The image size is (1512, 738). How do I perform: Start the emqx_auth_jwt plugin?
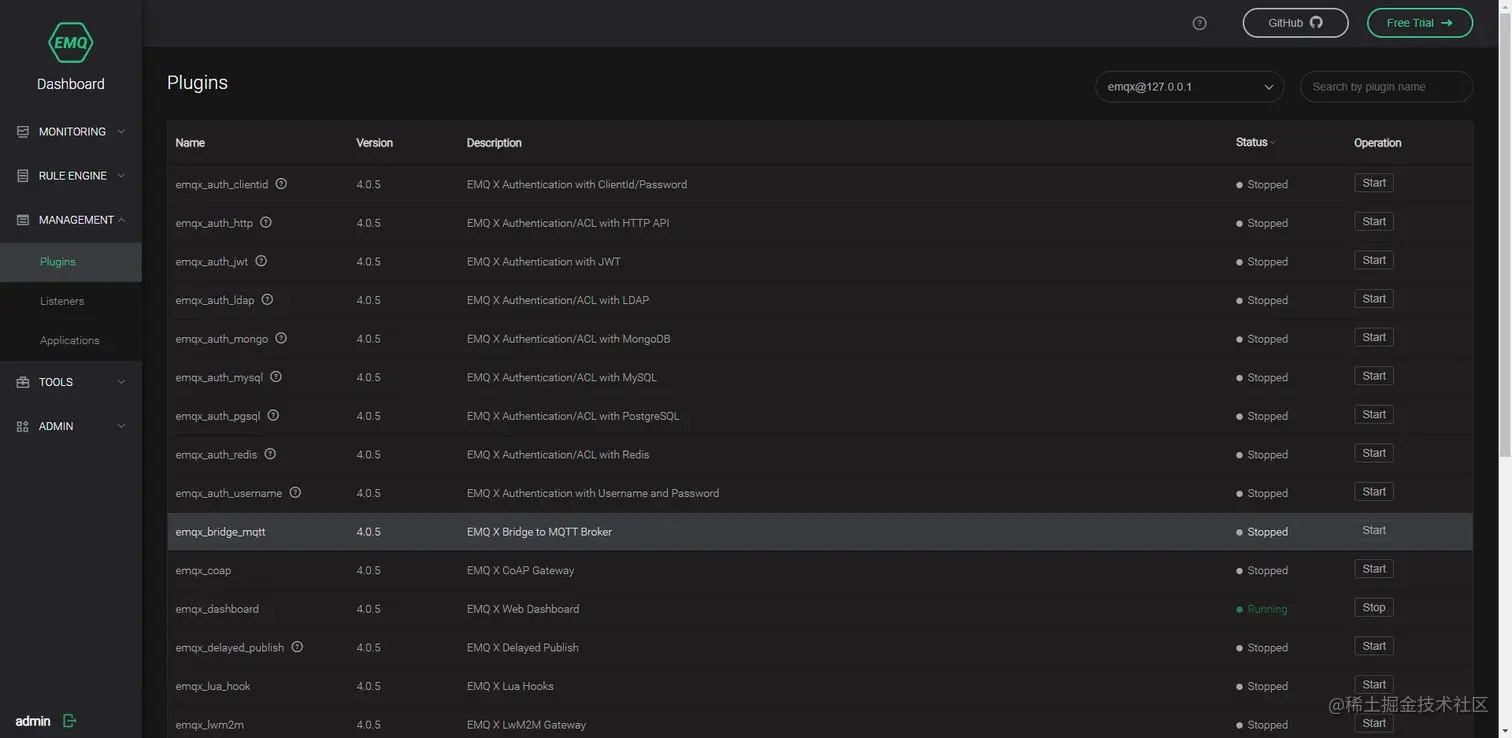coord(1374,260)
